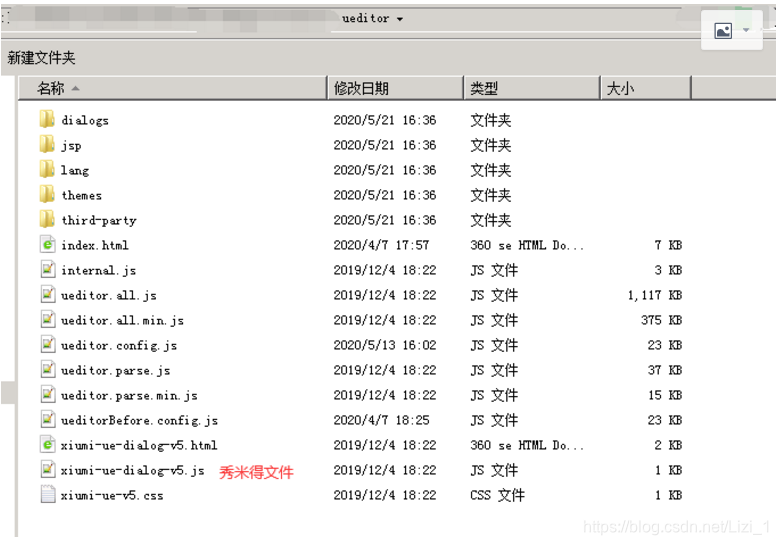Select the ueditor.all.min.js file icon
The width and height of the screenshot is (778, 545).
(x=48, y=320)
